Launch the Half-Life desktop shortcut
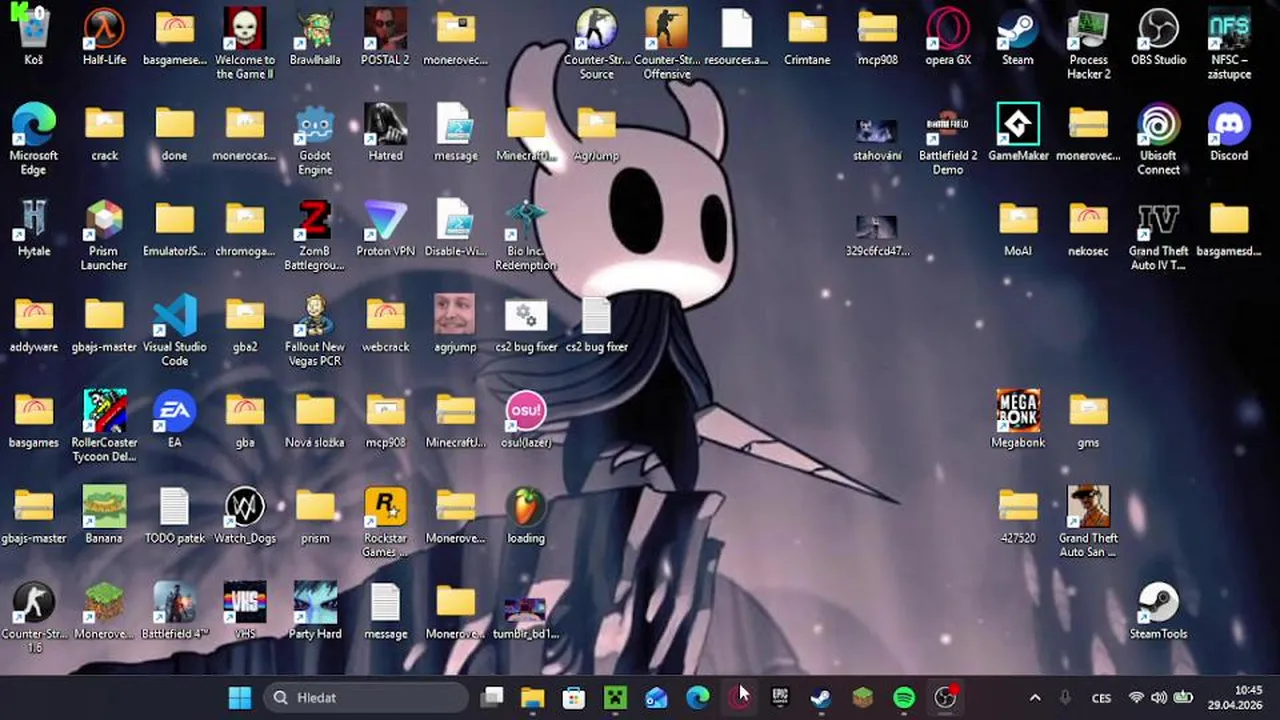The height and width of the screenshot is (720, 1280). click(x=104, y=37)
